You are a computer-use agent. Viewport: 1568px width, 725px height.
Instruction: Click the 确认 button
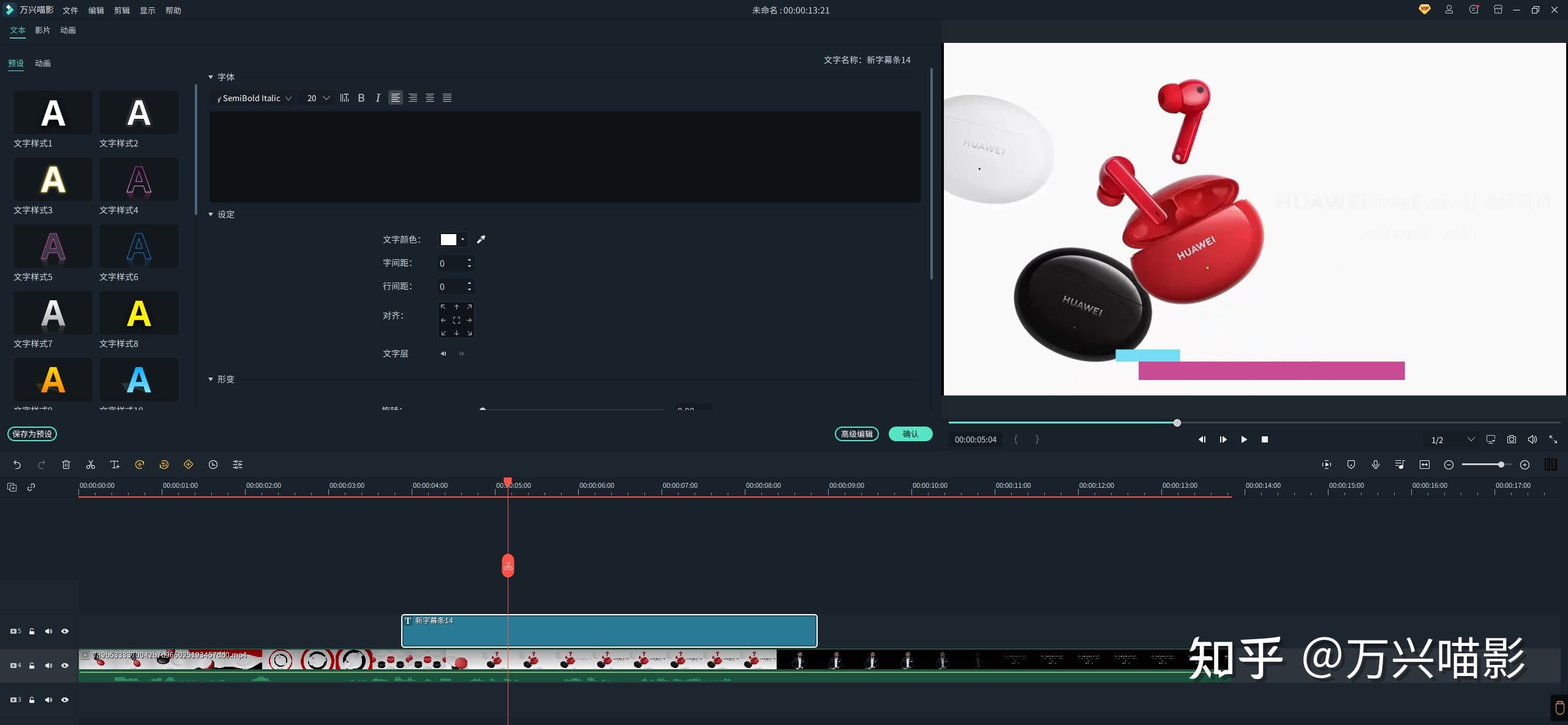point(911,434)
